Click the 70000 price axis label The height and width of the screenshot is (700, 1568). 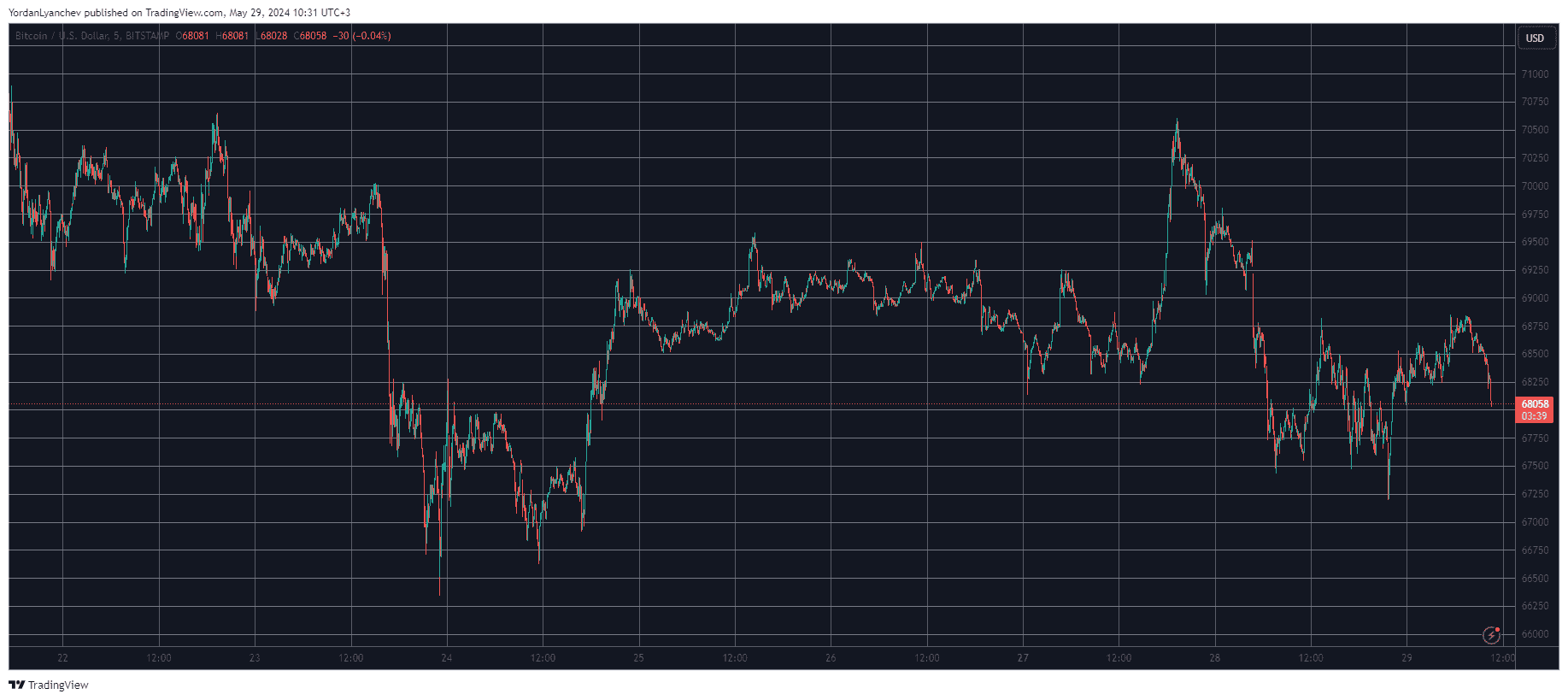(1535, 186)
